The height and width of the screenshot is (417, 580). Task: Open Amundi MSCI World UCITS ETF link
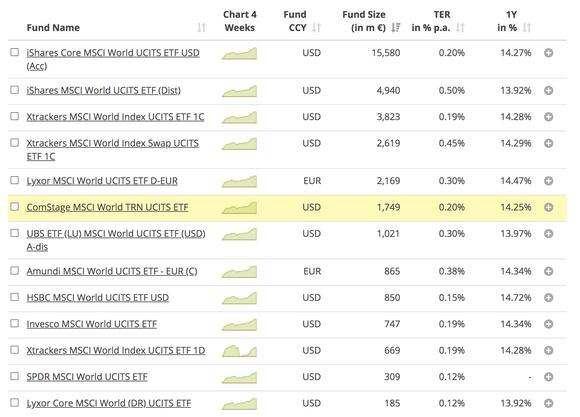[x=112, y=272]
